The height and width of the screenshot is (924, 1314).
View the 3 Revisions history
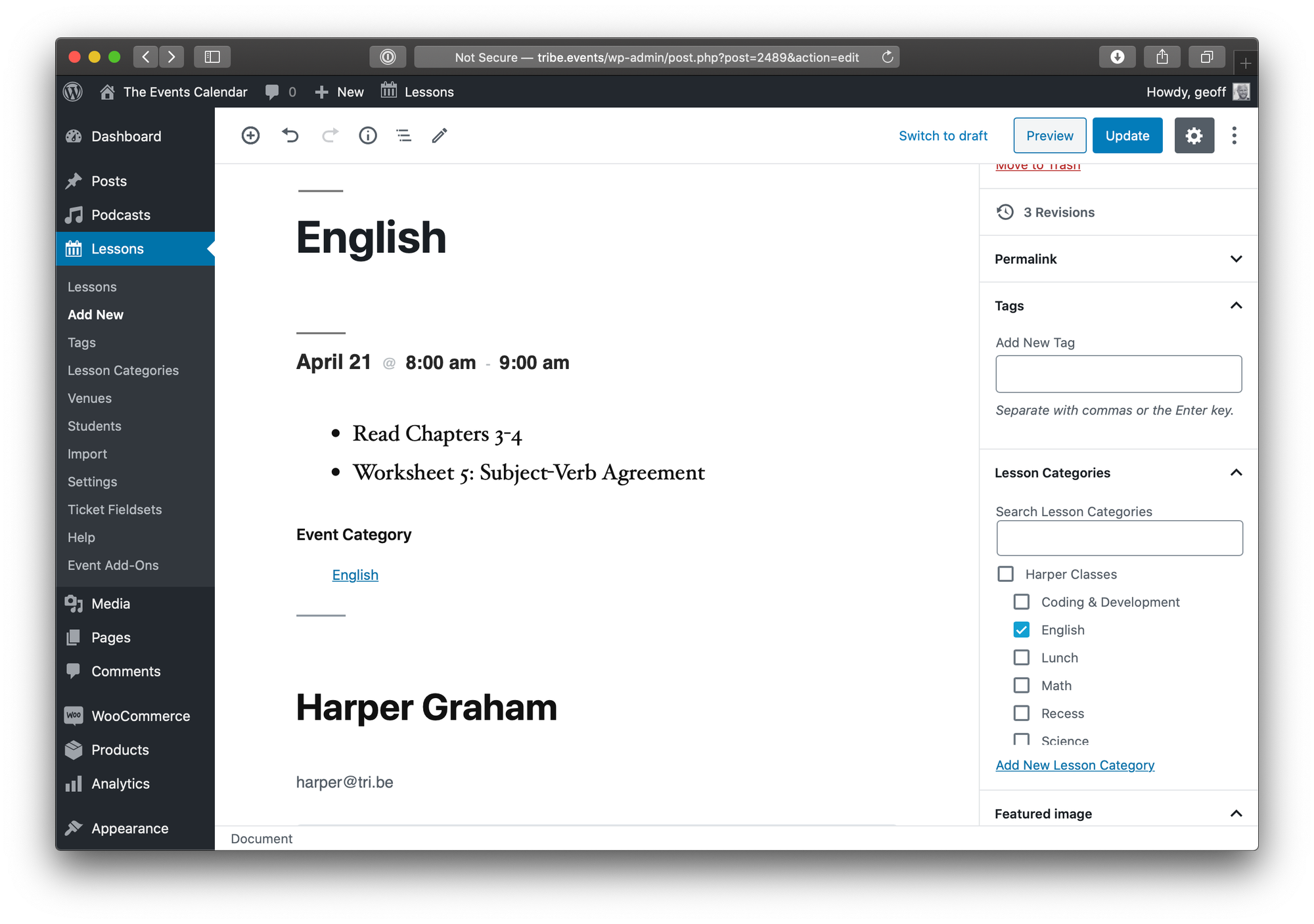coord(1058,212)
